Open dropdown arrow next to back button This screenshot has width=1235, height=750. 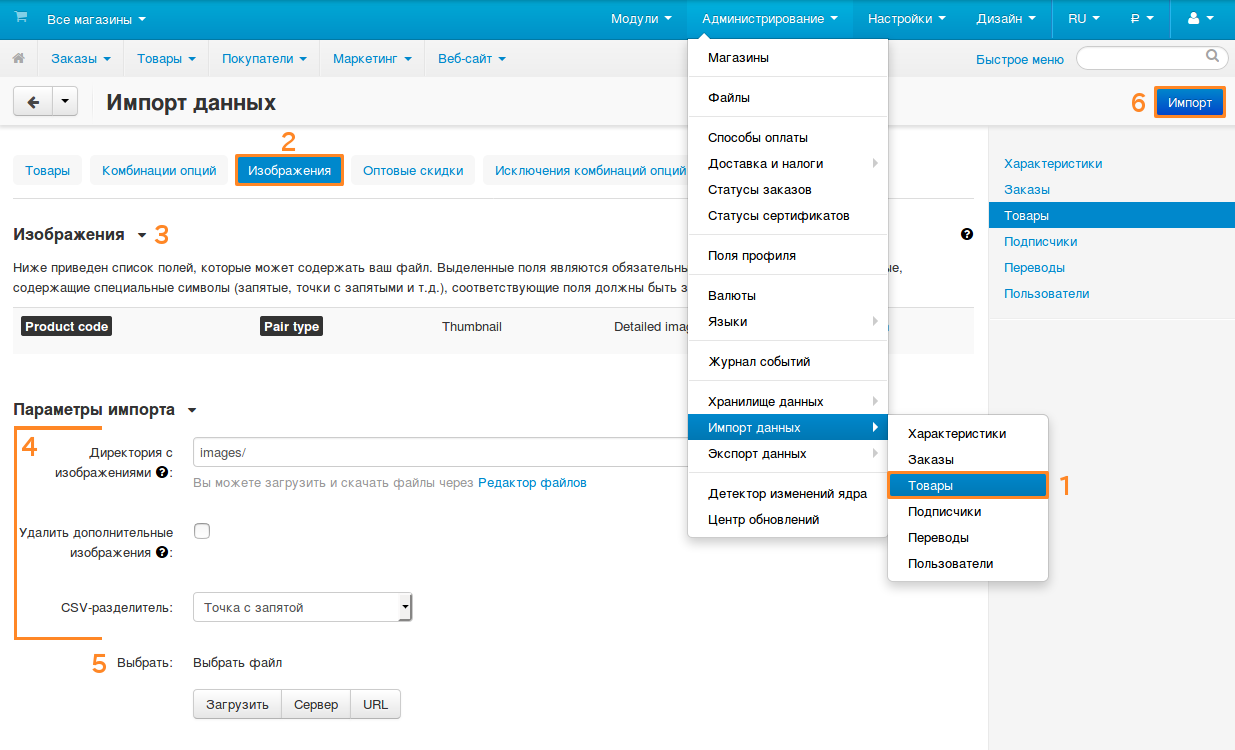pyautogui.click(x=65, y=102)
